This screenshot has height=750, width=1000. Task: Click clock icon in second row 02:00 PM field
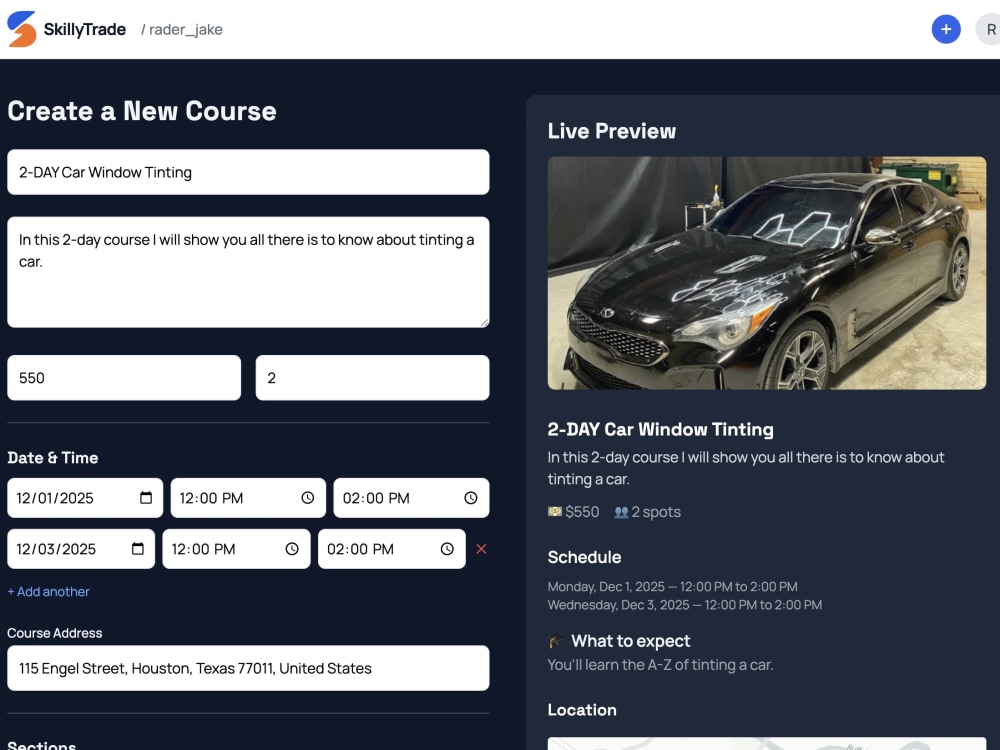pyautogui.click(x=447, y=548)
